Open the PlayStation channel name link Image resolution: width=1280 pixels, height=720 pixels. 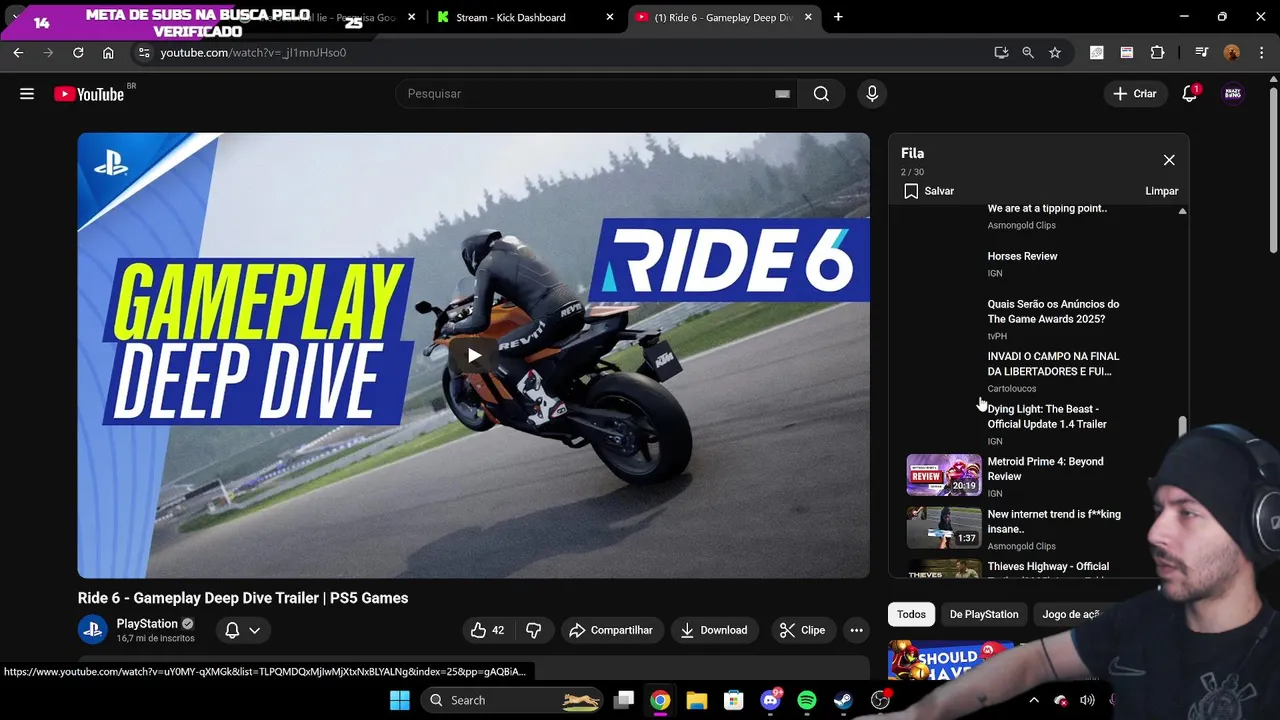click(x=147, y=624)
